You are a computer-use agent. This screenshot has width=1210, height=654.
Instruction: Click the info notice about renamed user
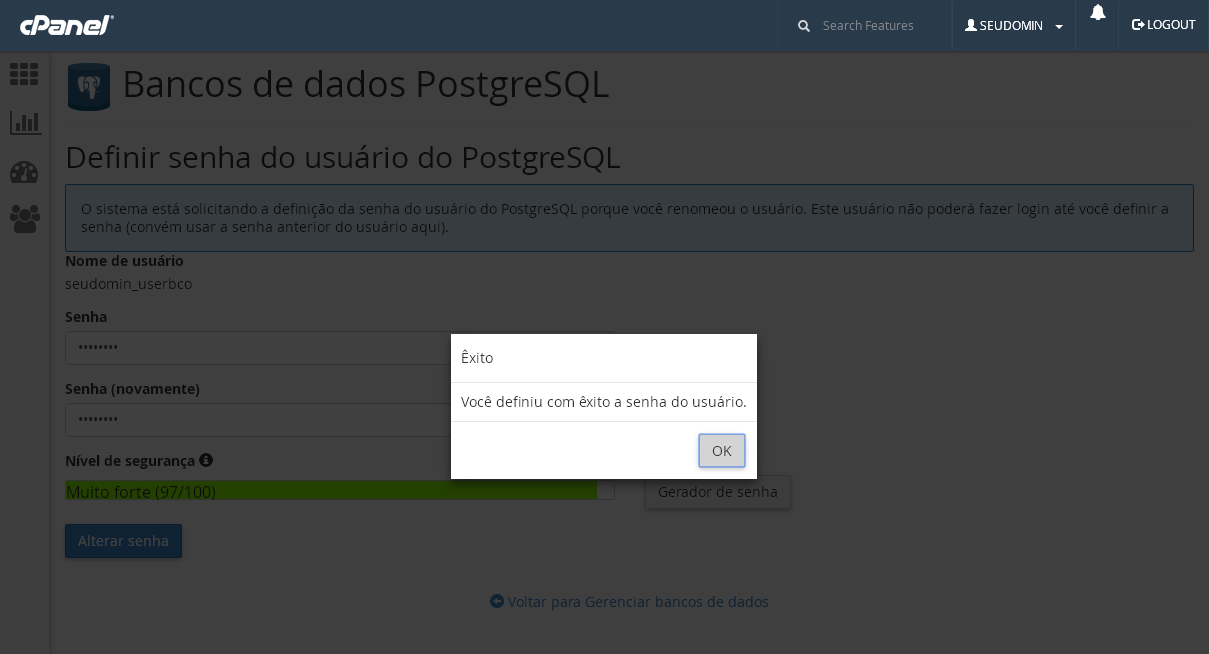pos(629,218)
